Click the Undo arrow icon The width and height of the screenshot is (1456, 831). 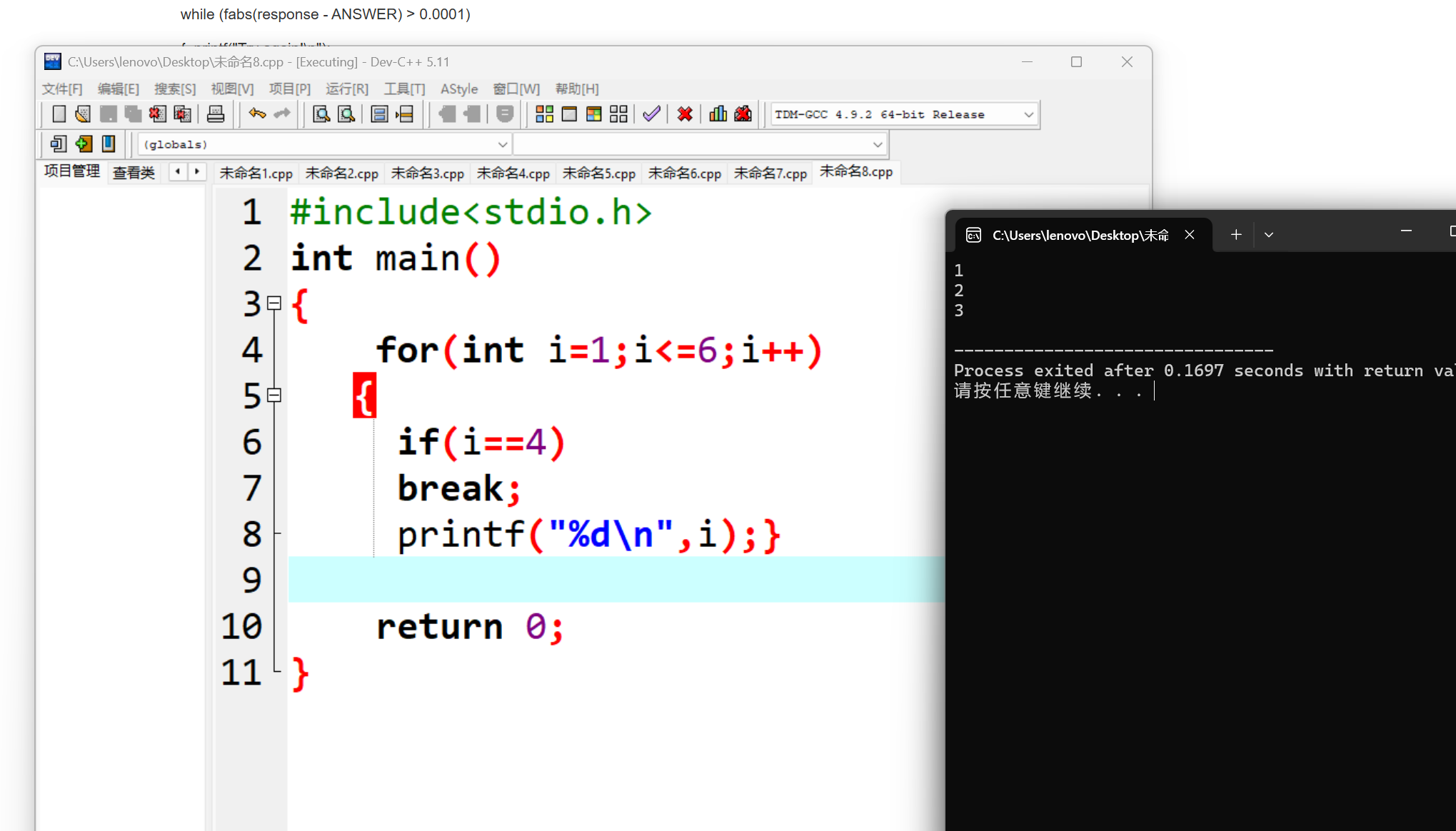coord(257,114)
